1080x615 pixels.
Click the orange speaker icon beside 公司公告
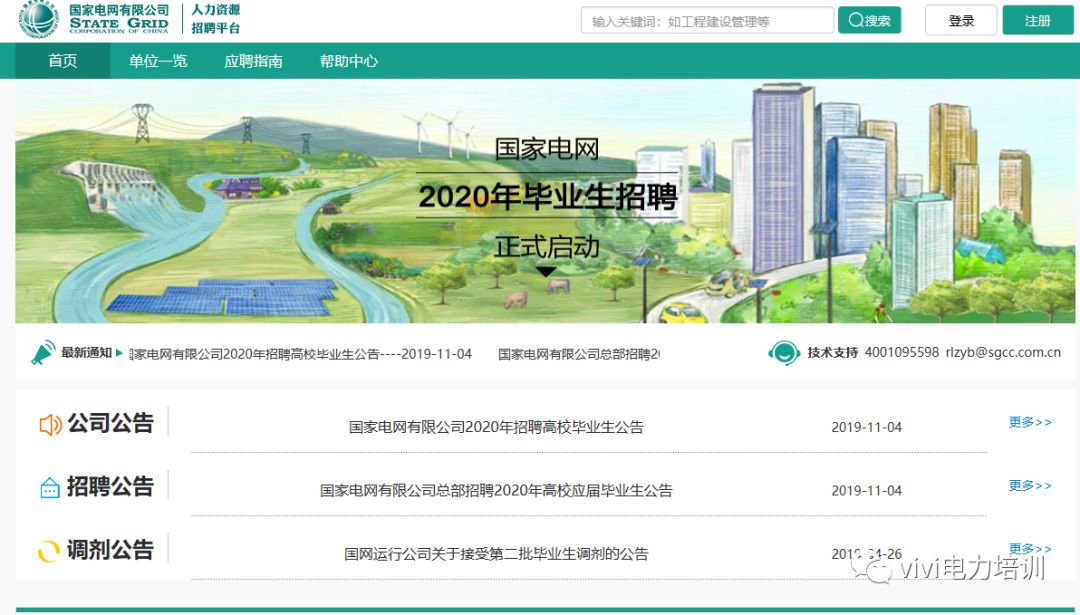[x=50, y=424]
